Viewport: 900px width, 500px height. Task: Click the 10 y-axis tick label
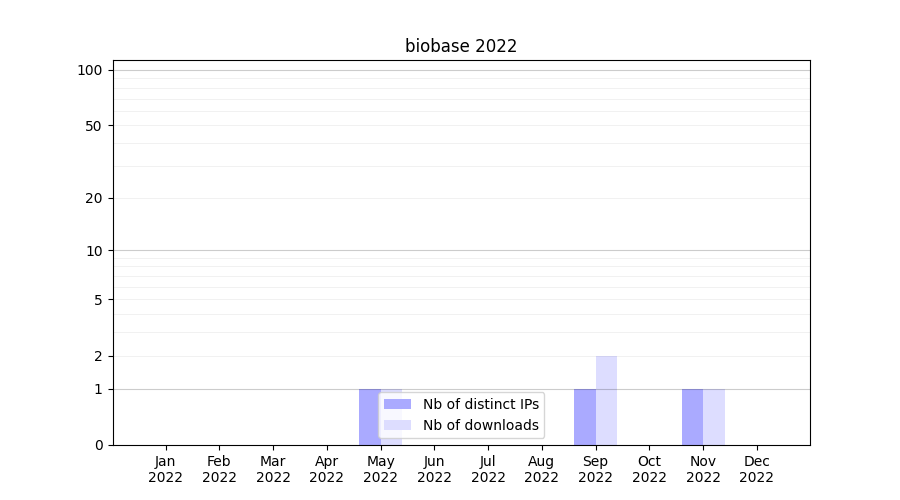(94, 251)
